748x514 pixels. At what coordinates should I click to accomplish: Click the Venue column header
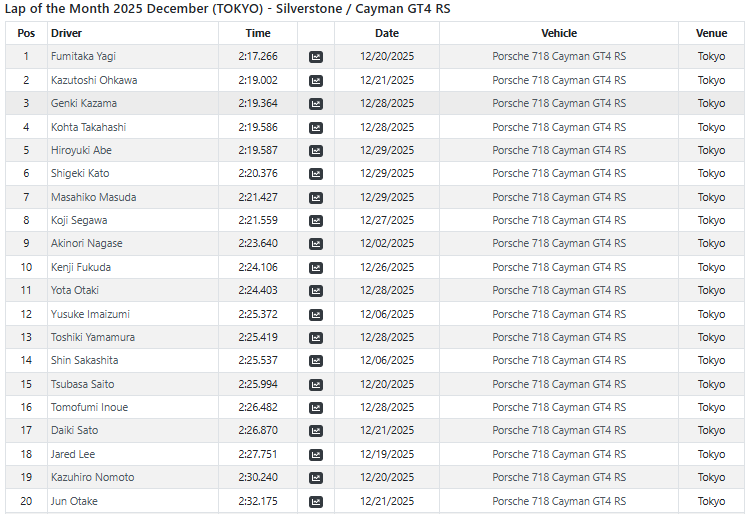click(x=711, y=33)
